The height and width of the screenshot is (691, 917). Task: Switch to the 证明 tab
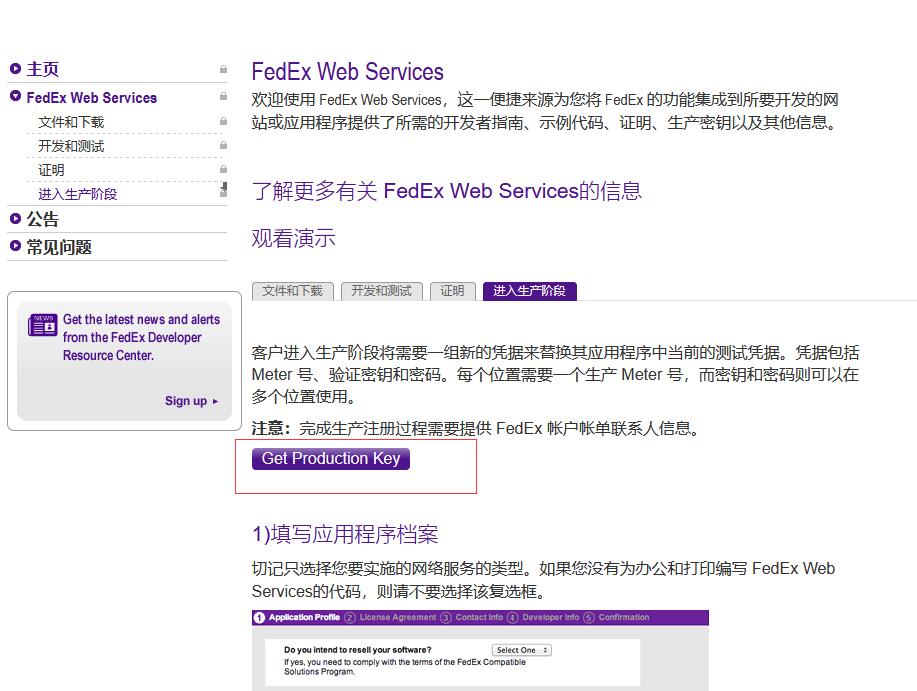453,291
